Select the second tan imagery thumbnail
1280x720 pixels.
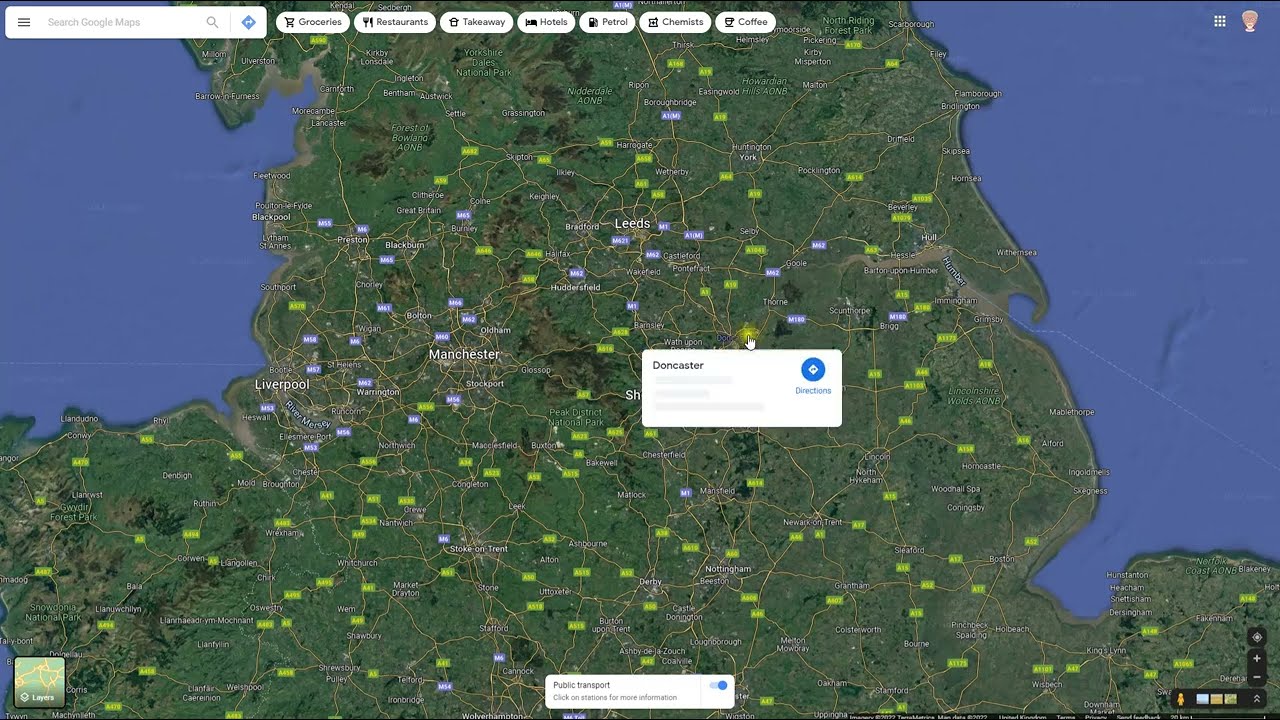(x=1216, y=699)
